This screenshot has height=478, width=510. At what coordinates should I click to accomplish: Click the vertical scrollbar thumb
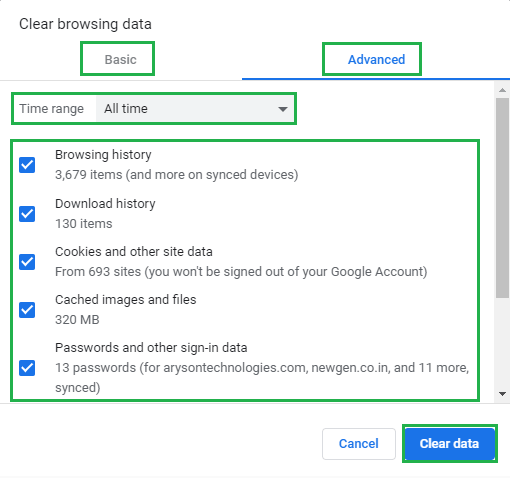pyautogui.click(x=502, y=198)
